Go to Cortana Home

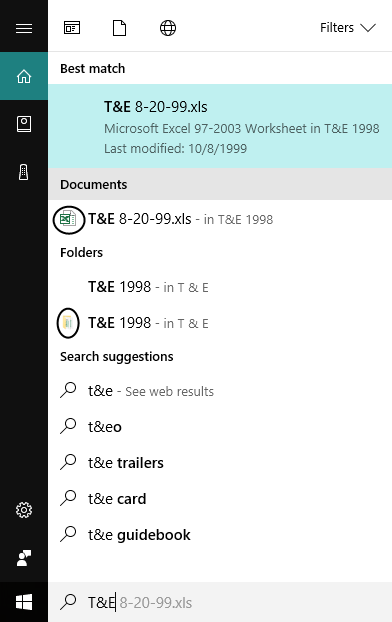(x=24, y=76)
